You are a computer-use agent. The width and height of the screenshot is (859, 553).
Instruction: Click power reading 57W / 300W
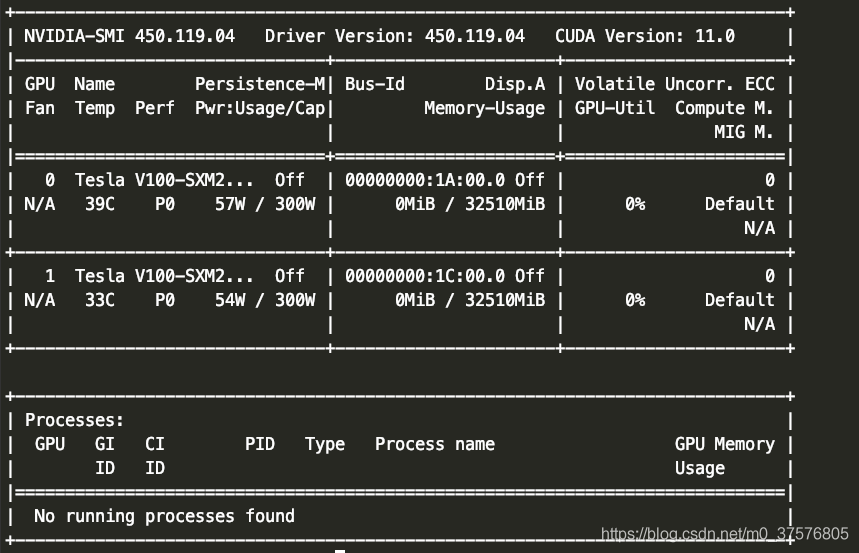(x=265, y=204)
